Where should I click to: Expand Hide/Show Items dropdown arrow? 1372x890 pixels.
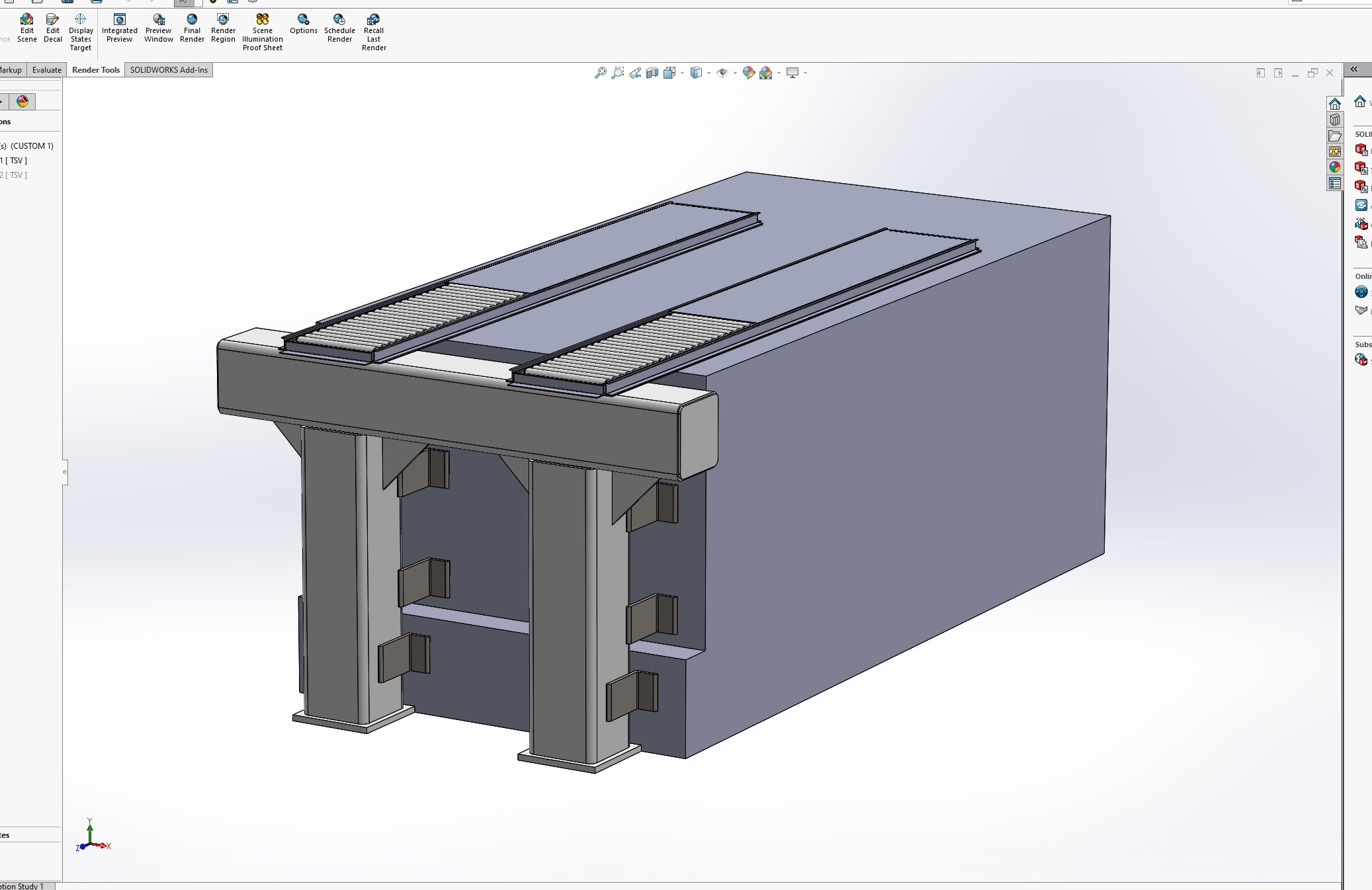tap(735, 73)
